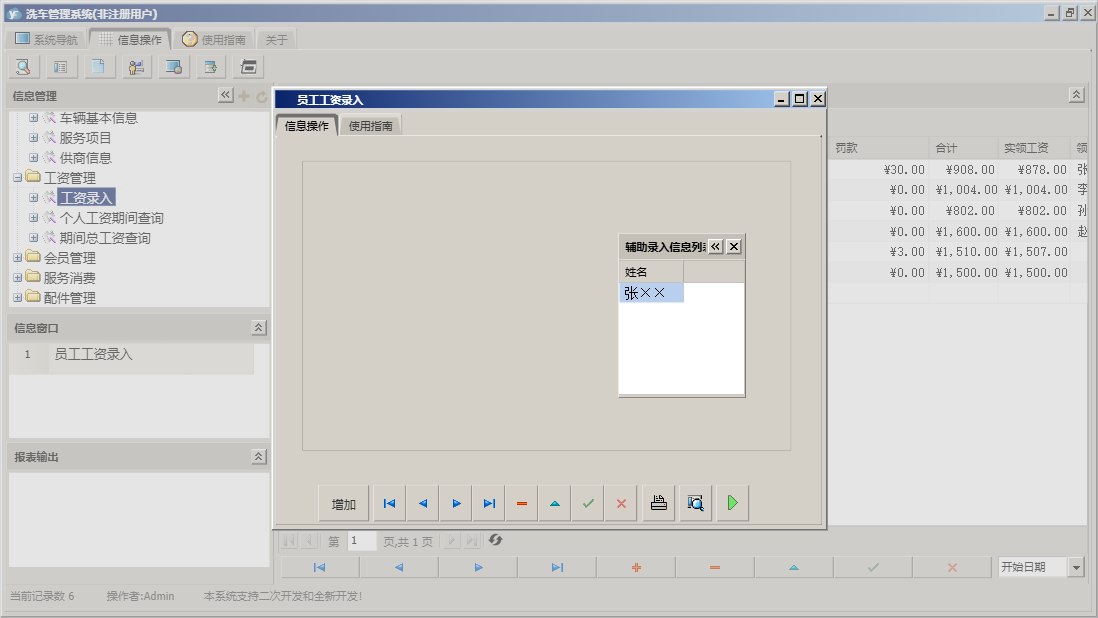Click the 增加 button in dialog
This screenshot has height=618, width=1098.
coord(344,504)
